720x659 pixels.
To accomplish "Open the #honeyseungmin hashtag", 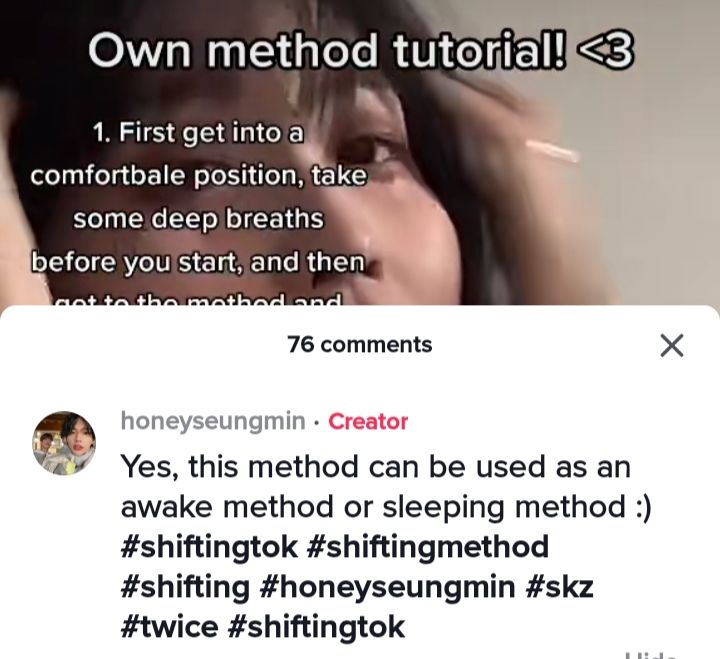I will (387, 586).
